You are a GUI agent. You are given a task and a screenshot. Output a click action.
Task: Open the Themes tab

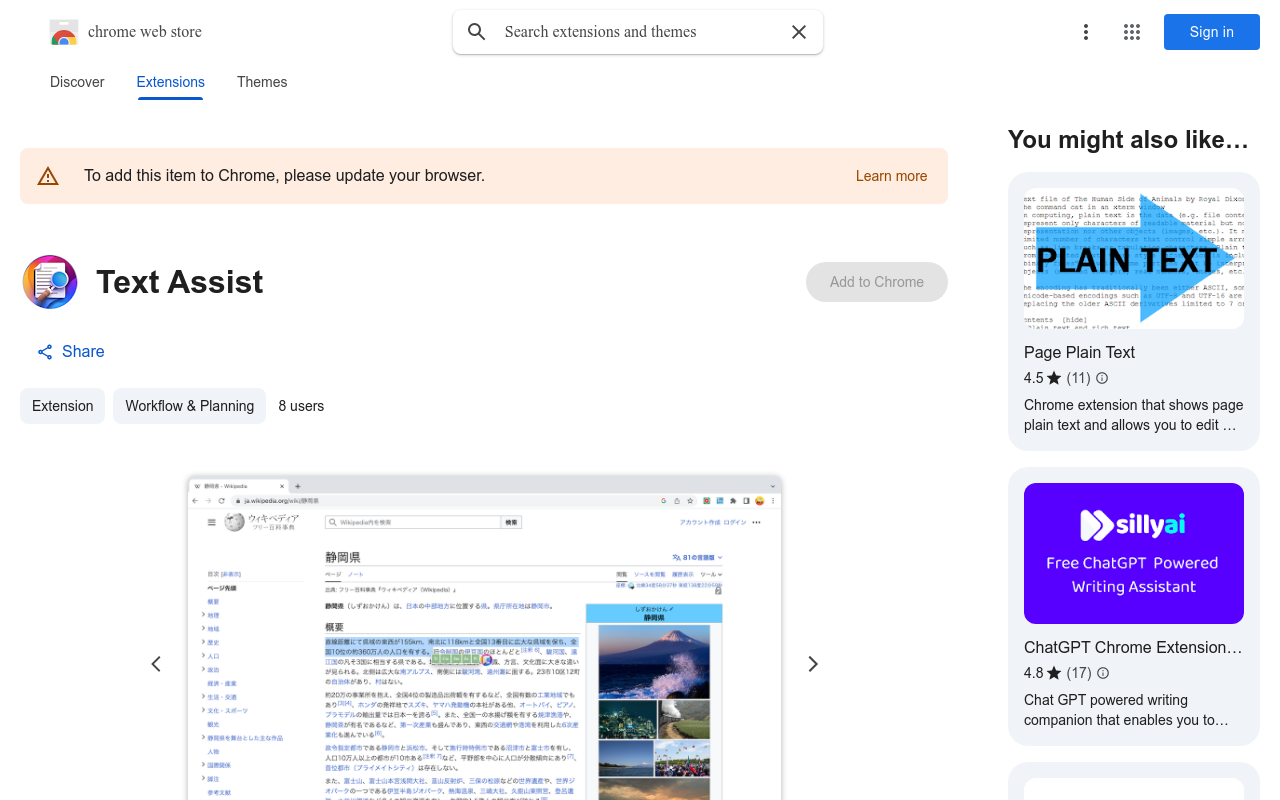point(262,82)
